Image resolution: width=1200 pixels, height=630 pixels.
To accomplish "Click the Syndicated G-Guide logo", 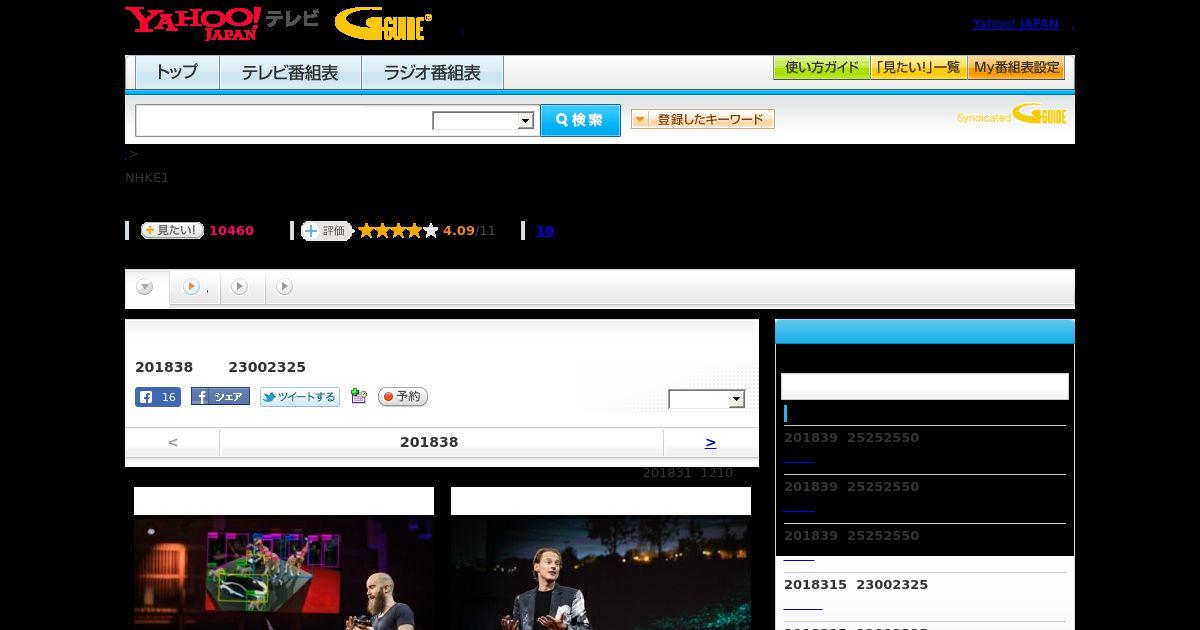I will [1012, 115].
